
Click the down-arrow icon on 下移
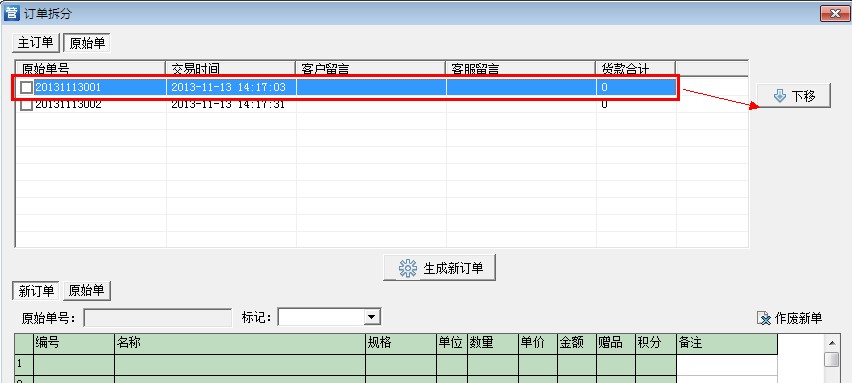point(780,96)
